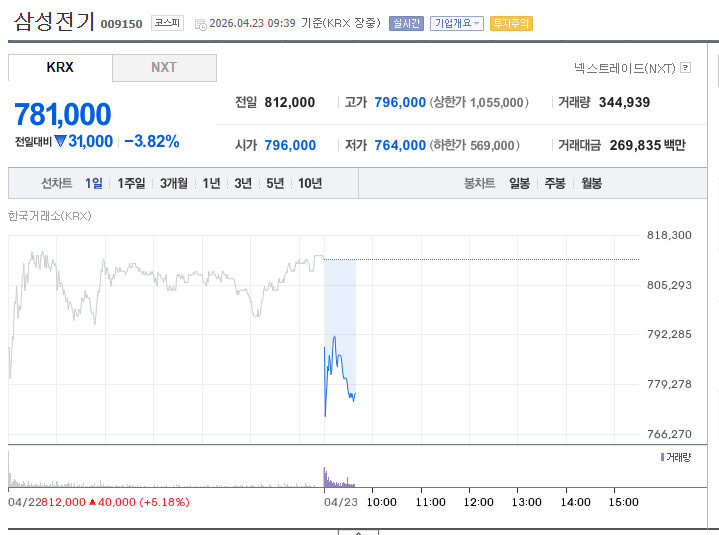
Task: Click the blue down-triangle change indicator
Action: (x=61, y=141)
